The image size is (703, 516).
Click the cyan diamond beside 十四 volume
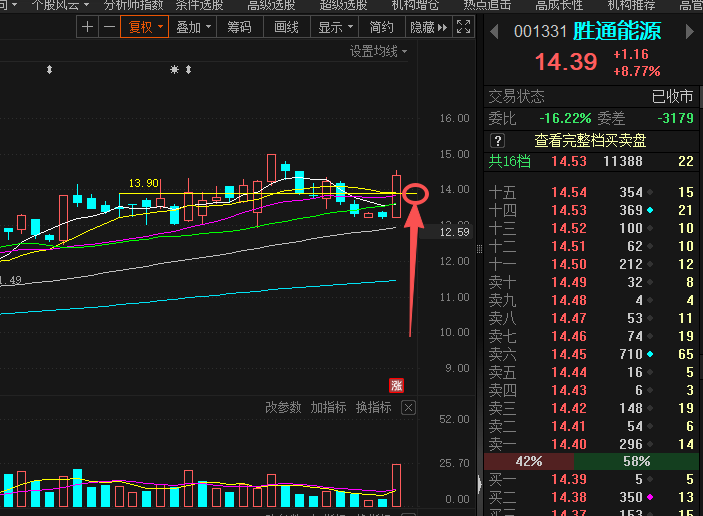pyautogui.click(x=650, y=210)
